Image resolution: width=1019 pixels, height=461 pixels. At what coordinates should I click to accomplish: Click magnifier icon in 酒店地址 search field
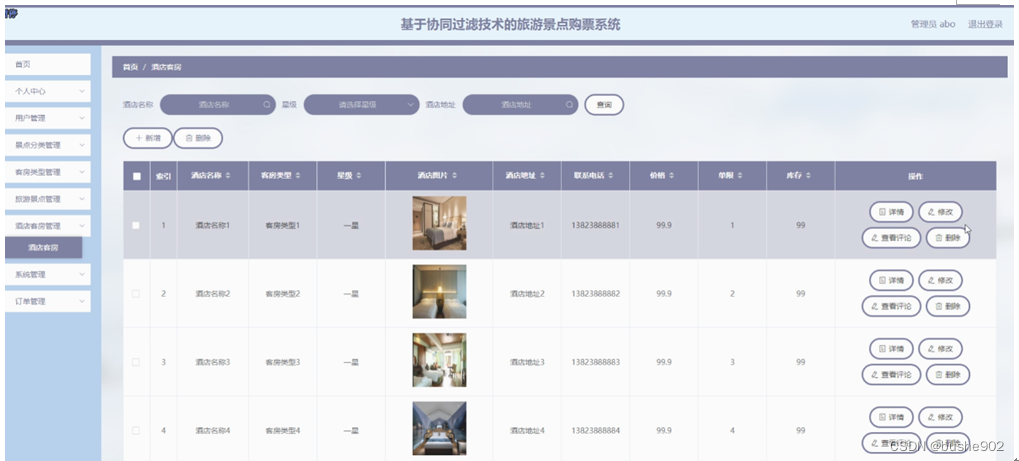(x=569, y=105)
